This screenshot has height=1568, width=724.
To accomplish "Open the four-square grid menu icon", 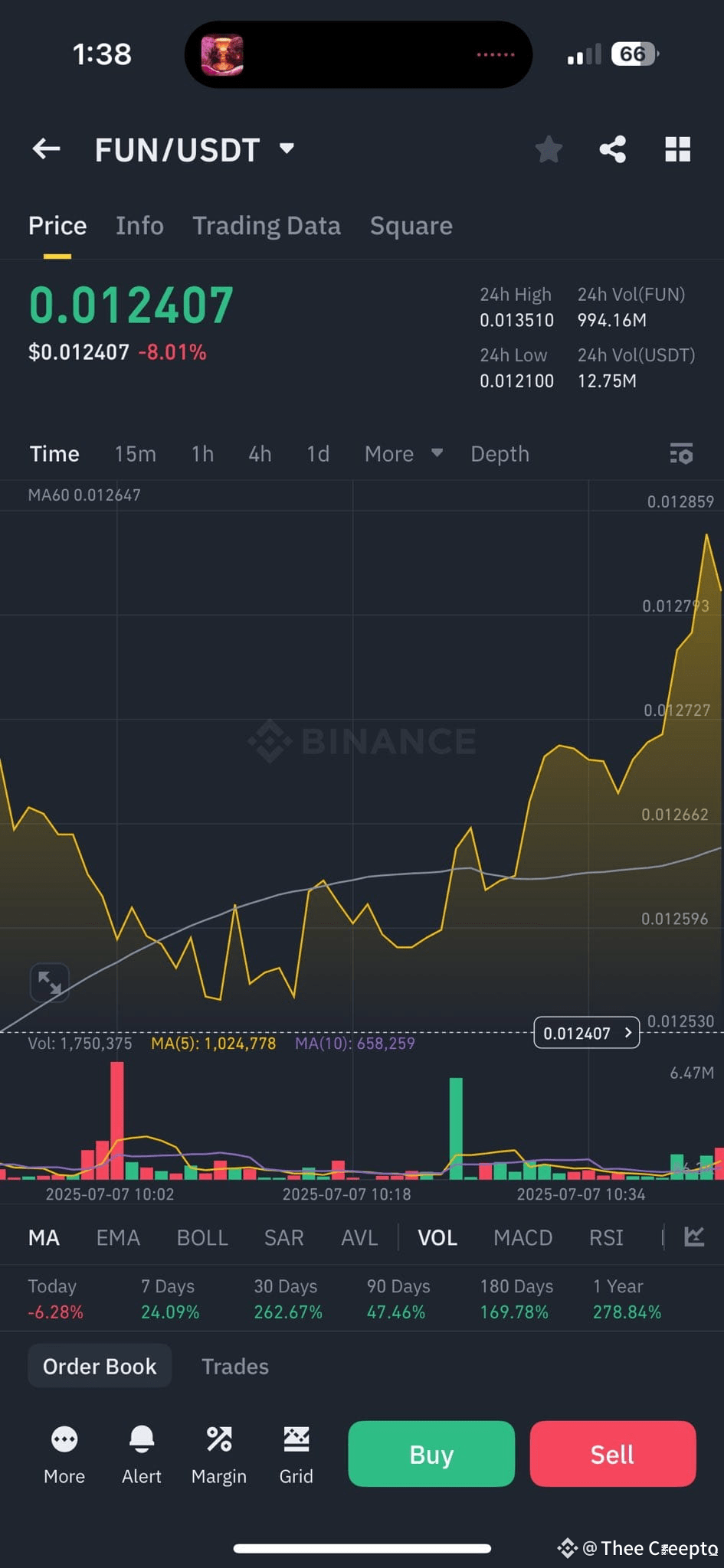I will (677, 149).
